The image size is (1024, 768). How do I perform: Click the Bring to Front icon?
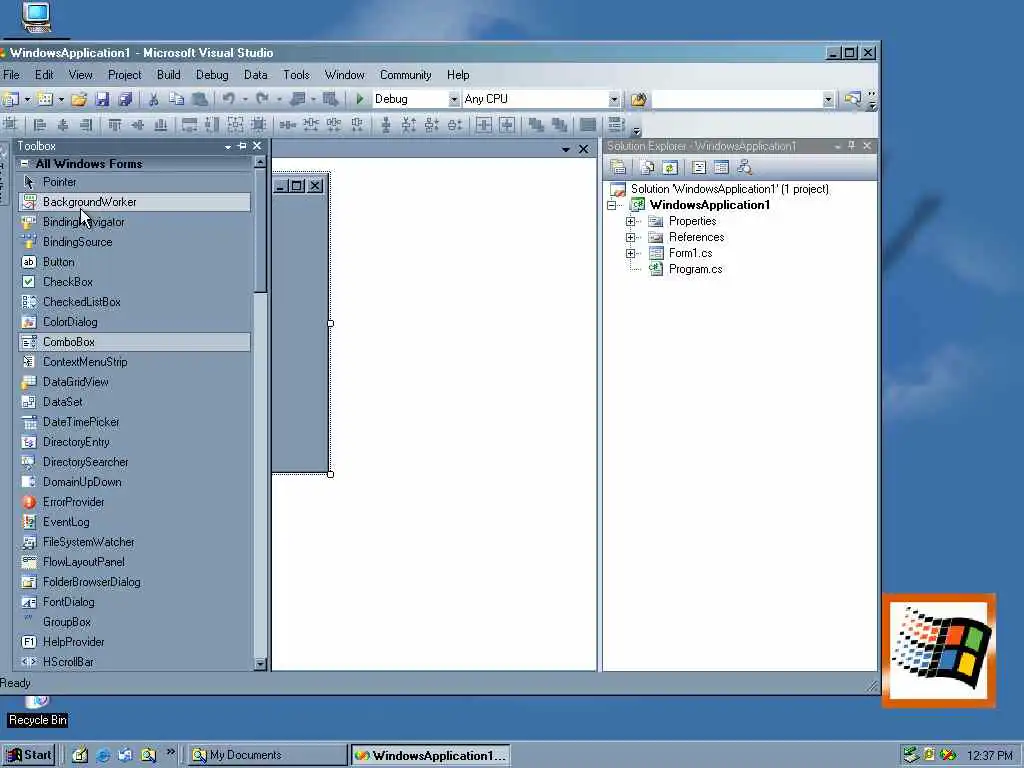536,124
